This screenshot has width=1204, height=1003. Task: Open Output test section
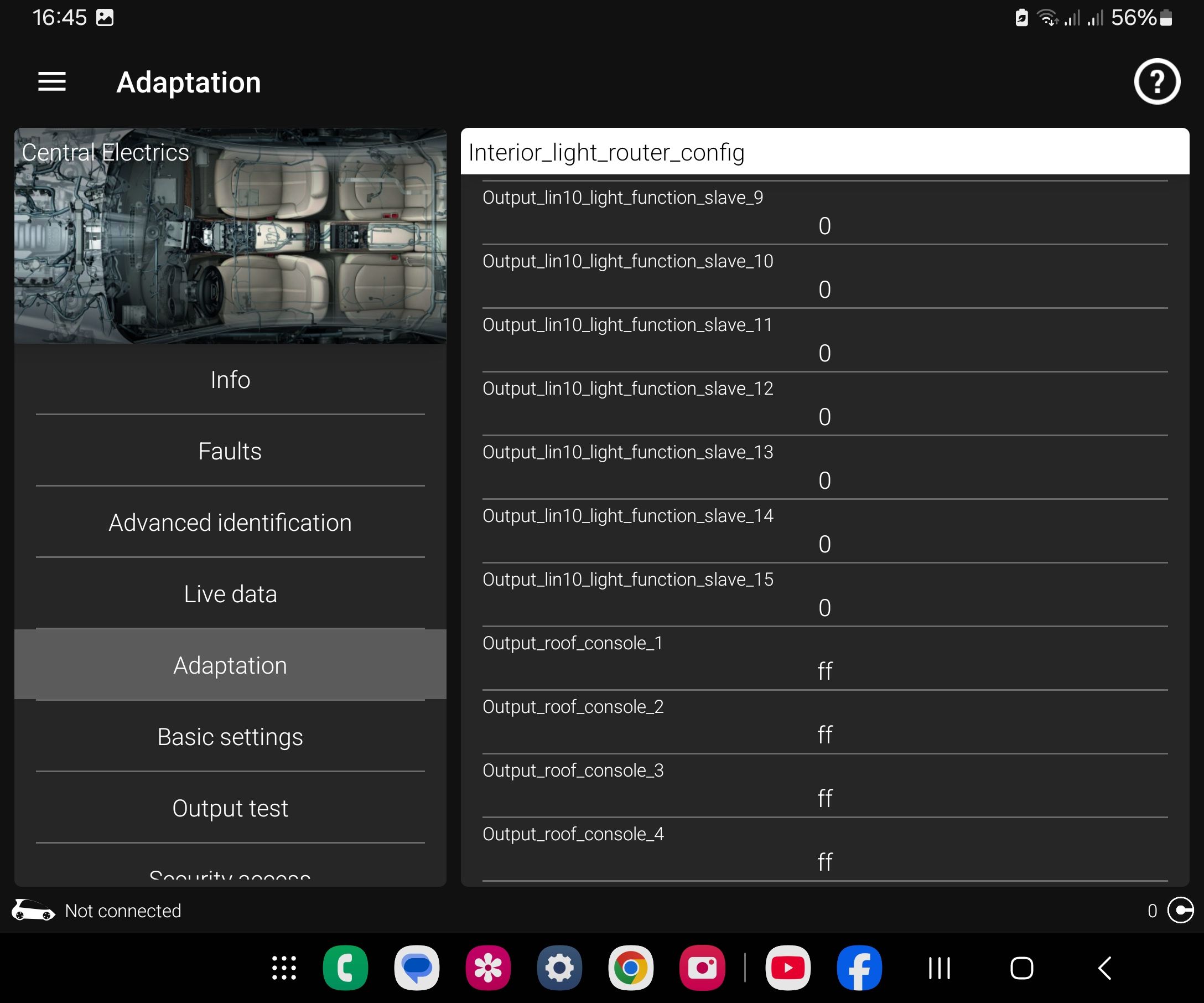pos(230,808)
